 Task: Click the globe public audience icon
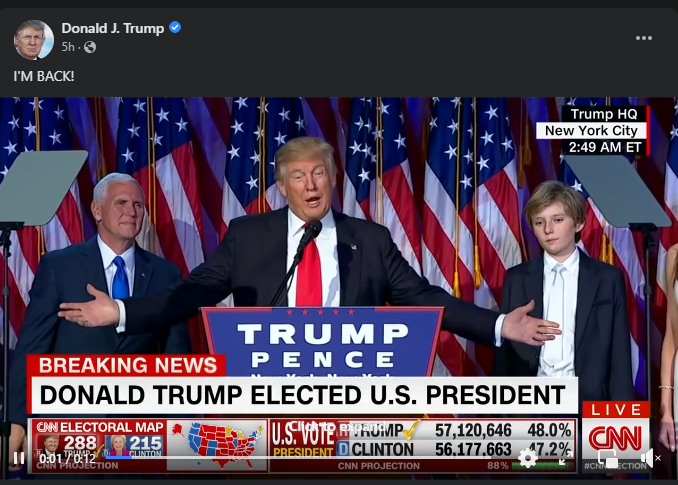90,47
